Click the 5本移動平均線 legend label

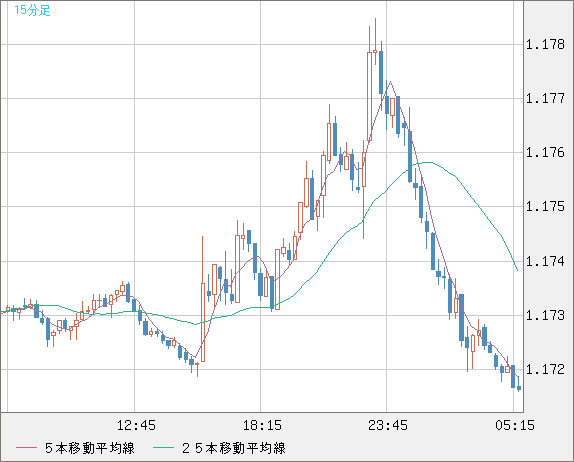point(90,448)
